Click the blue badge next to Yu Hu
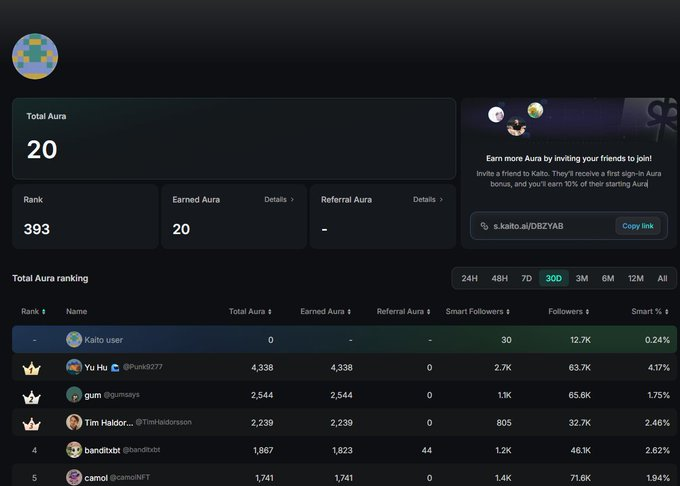The image size is (680, 486). click(115, 368)
